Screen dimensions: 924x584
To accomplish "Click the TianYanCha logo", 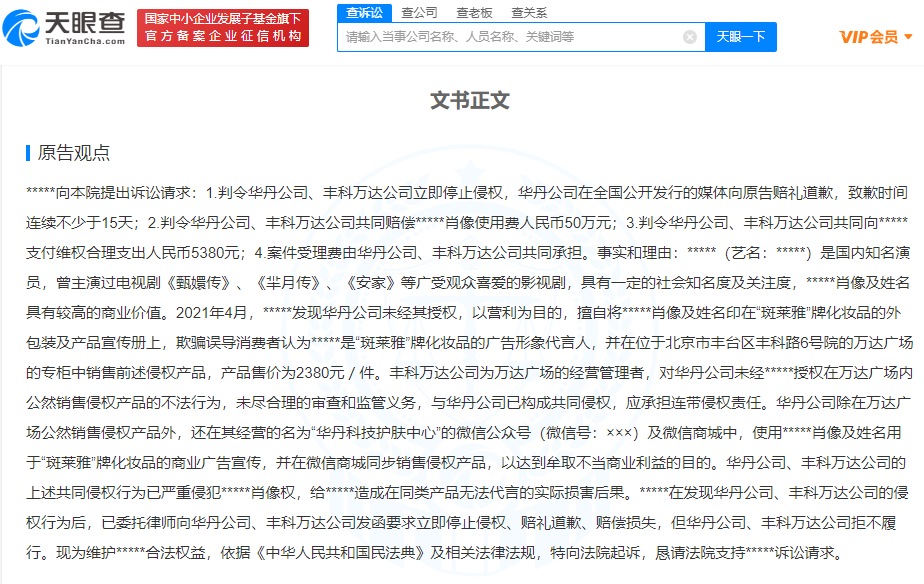I will point(64,27).
